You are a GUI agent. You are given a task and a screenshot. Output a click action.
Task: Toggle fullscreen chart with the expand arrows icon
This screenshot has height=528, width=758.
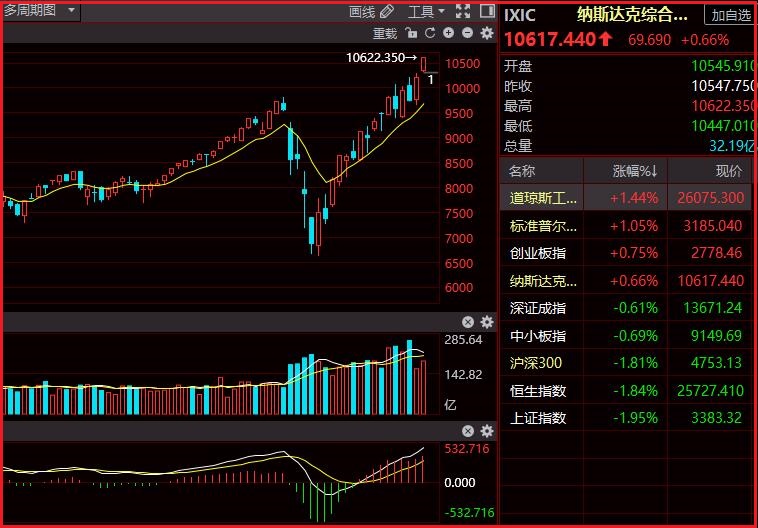(x=463, y=11)
